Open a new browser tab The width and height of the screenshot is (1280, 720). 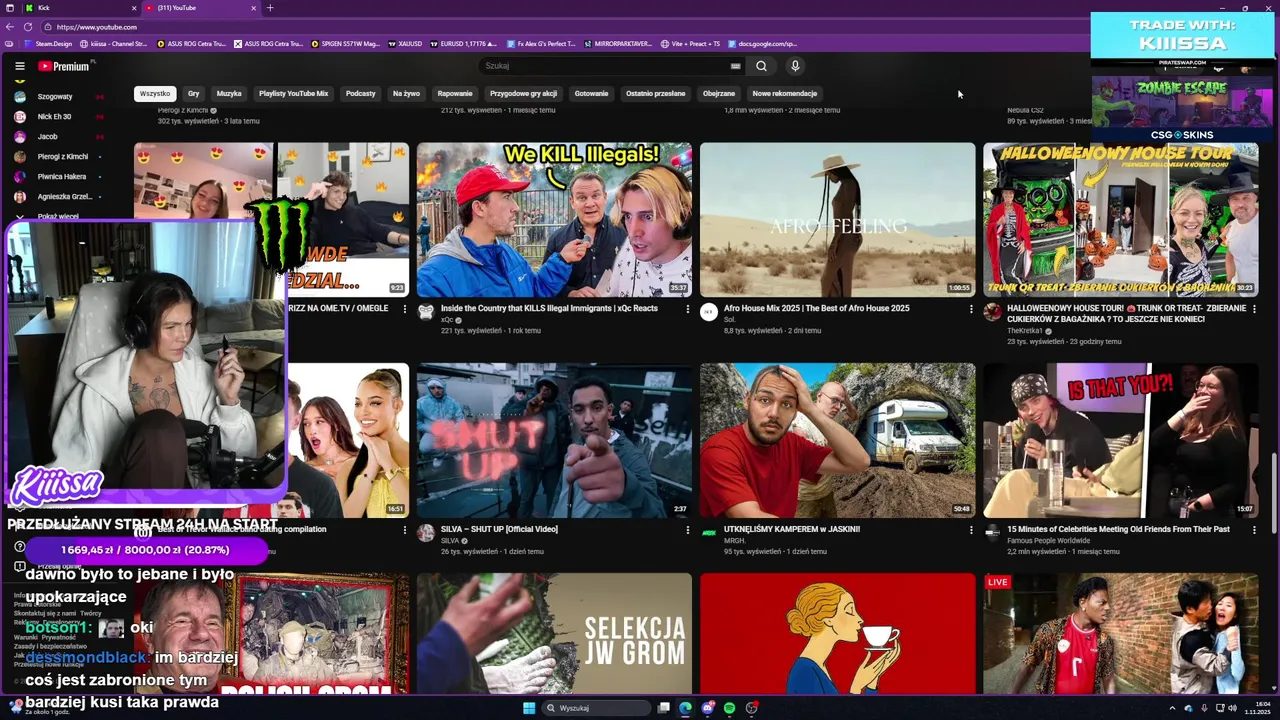point(269,8)
